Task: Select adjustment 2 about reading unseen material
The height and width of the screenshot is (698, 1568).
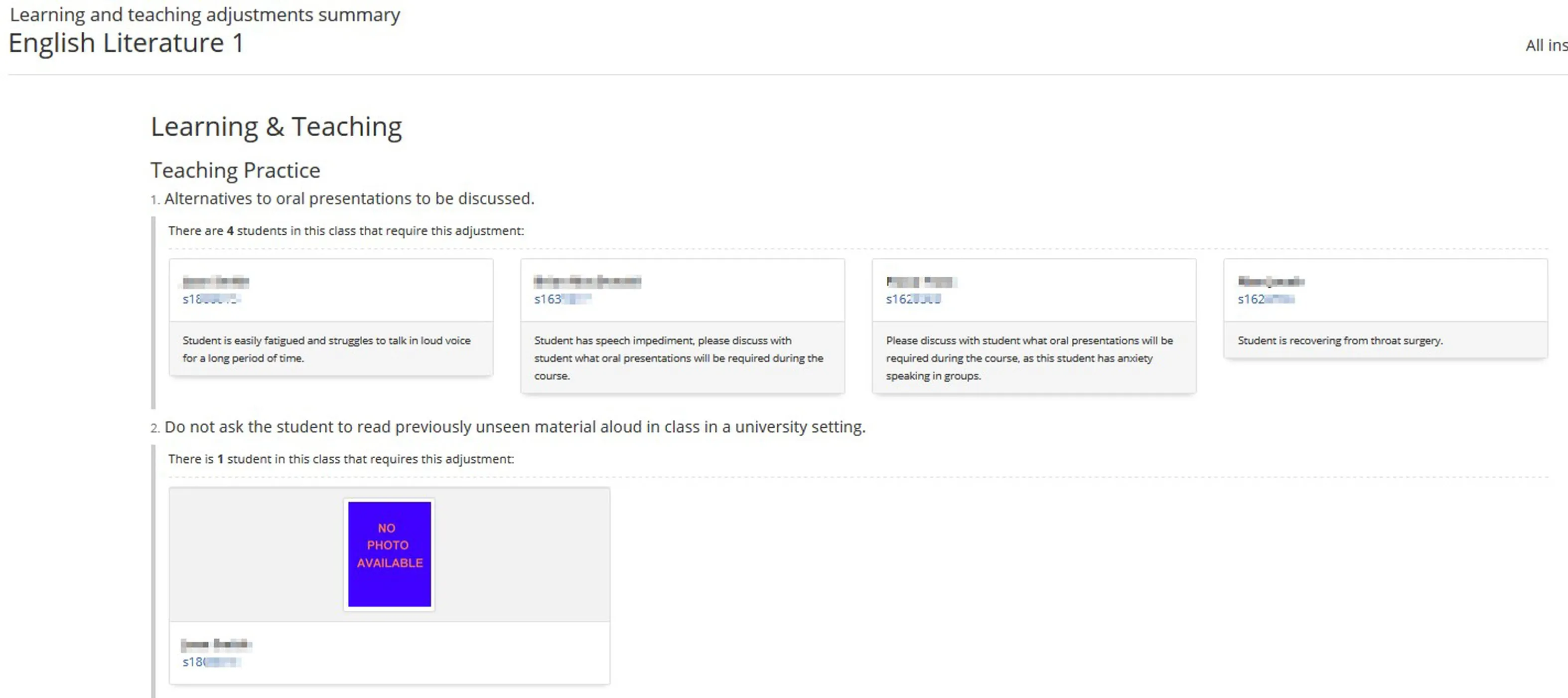Action: click(x=514, y=427)
